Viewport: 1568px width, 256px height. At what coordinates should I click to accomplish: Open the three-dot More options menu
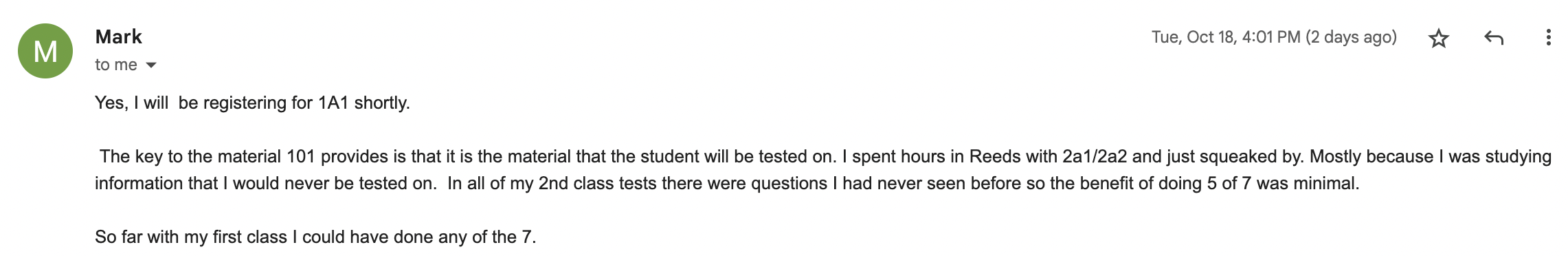click(x=1548, y=37)
